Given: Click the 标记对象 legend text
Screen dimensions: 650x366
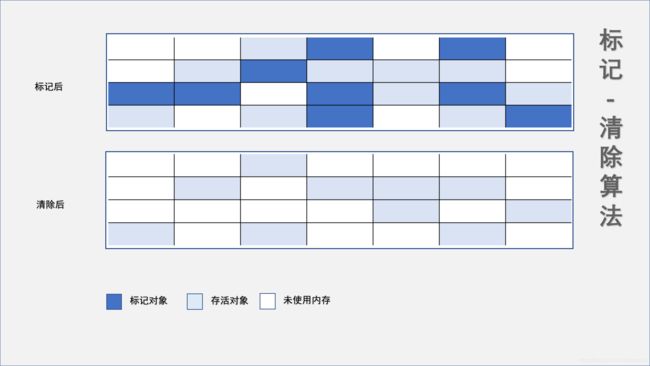Looking at the screenshot, I should [148, 301].
